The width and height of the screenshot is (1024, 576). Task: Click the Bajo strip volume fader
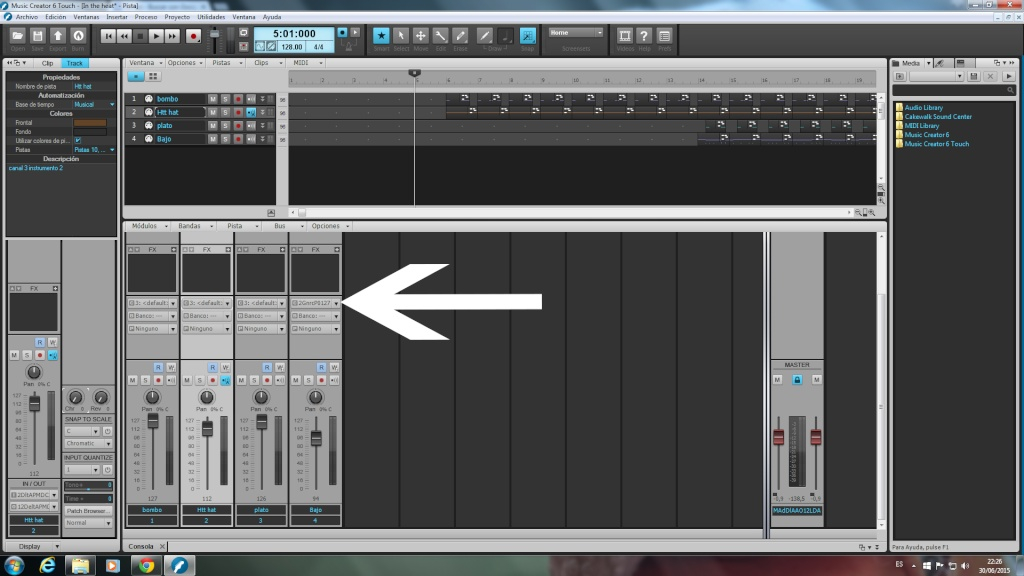click(x=316, y=439)
